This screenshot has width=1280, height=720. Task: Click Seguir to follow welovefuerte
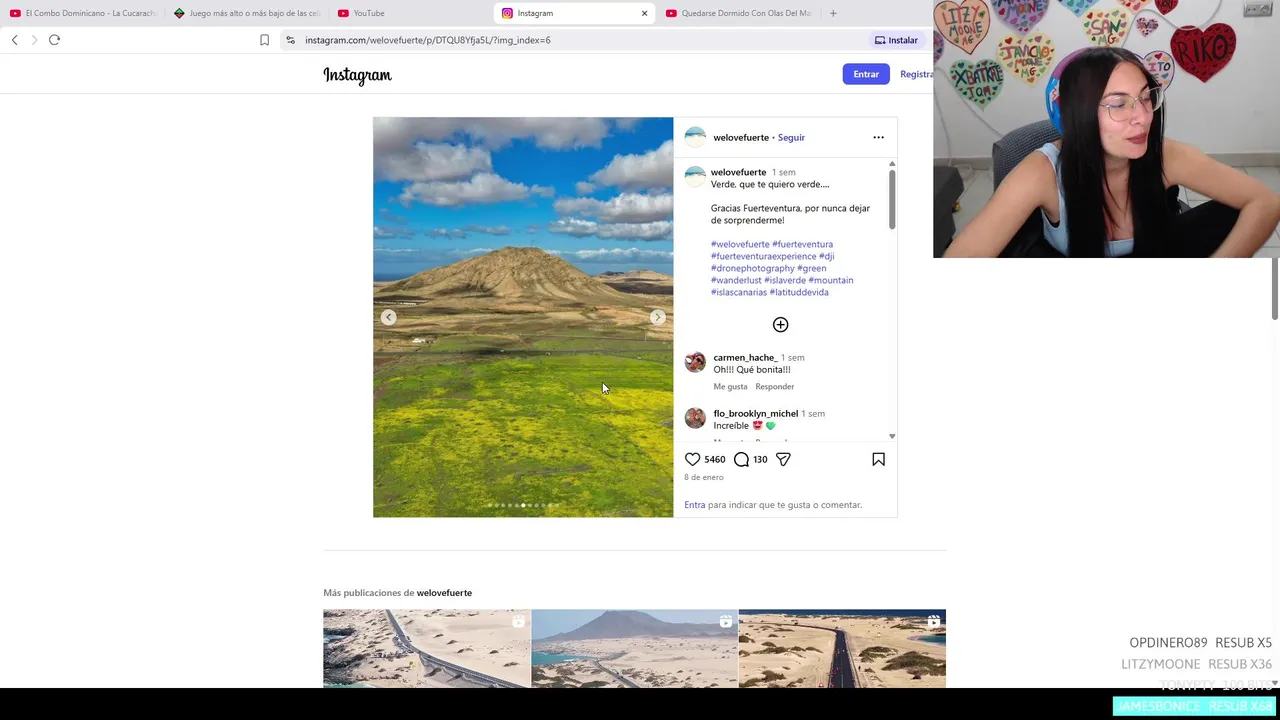point(791,137)
